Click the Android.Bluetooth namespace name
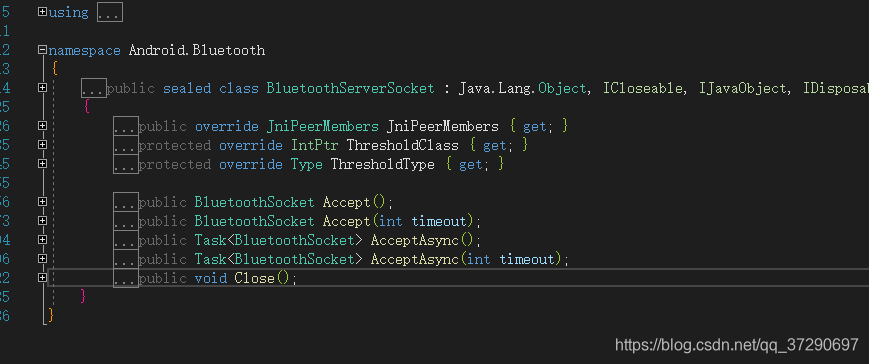This screenshot has width=869, height=364. click(197, 50)
